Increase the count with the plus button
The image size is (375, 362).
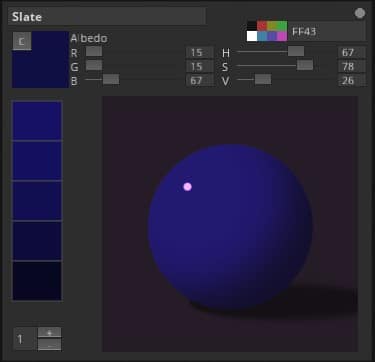tap(49, 333)
